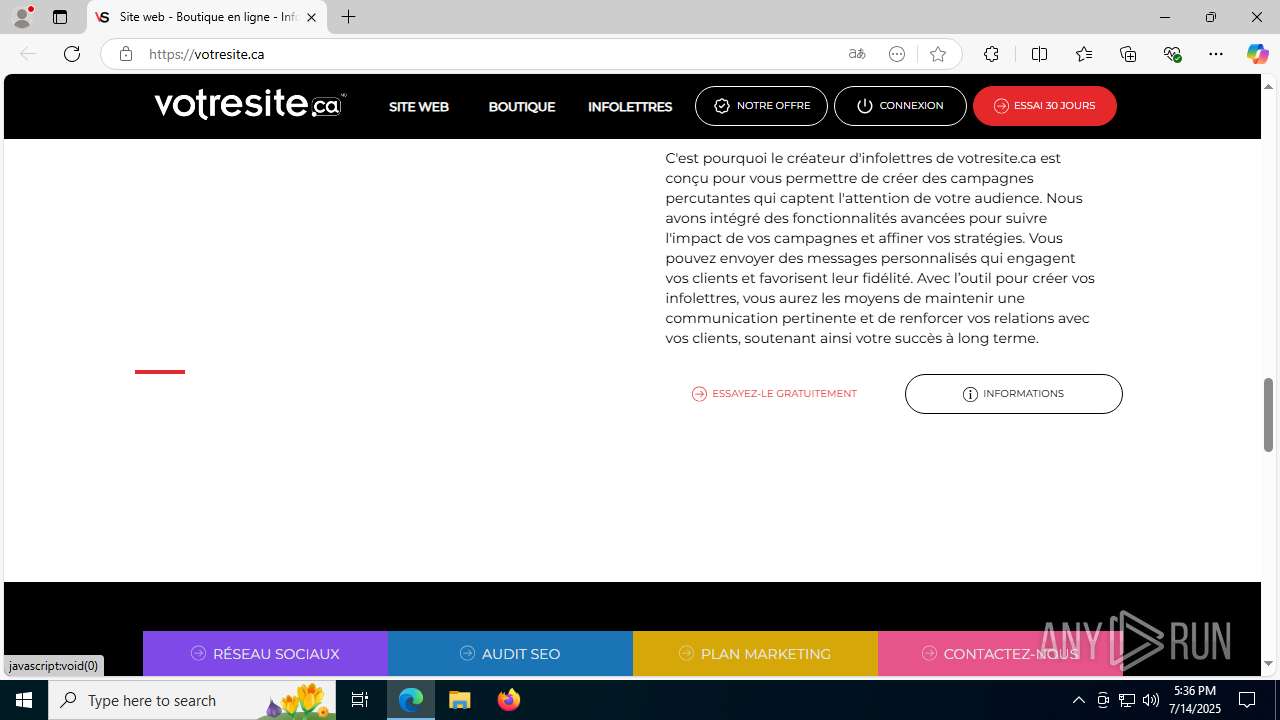This screenshot has width=1280, height=720.
Task: Click the Edge taskbar icon
Action: [x=411, y=700]
